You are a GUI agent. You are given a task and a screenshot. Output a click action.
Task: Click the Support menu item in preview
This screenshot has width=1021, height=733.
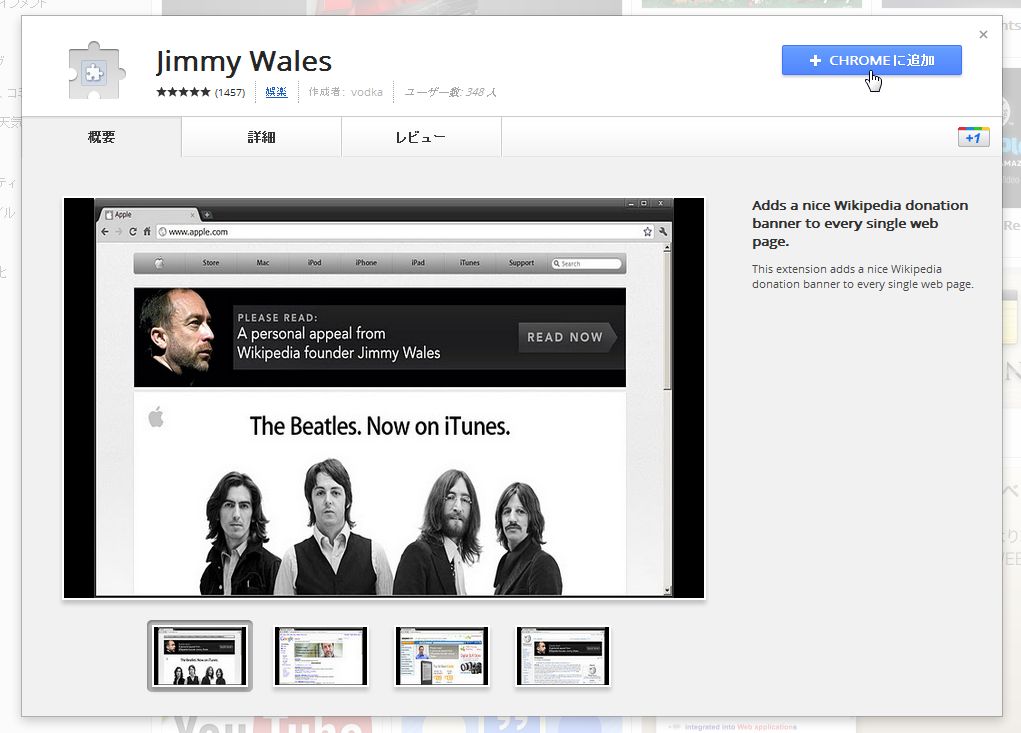coord(521,263)
